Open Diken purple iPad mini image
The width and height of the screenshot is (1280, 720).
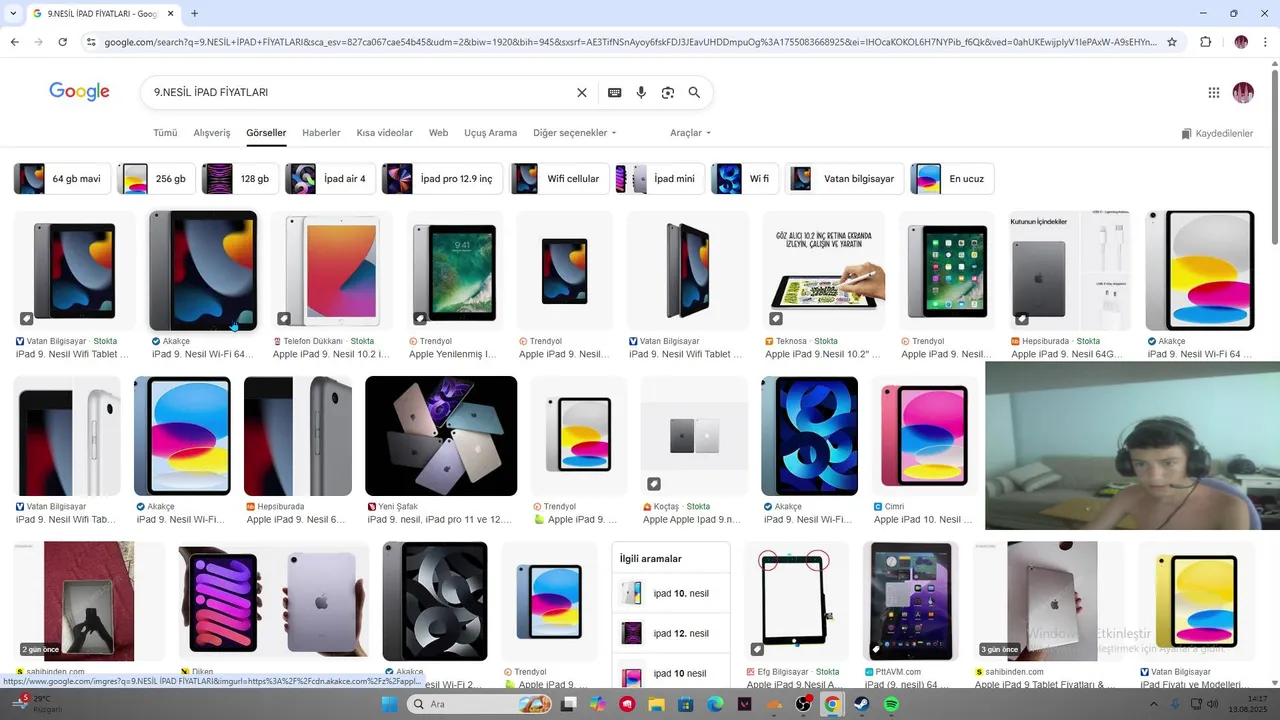(x=274, y=601)
